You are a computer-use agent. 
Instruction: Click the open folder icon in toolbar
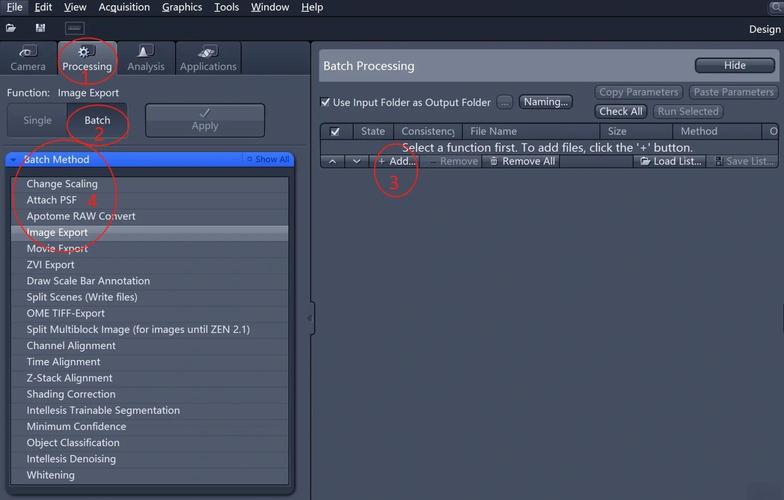(11, 28)
